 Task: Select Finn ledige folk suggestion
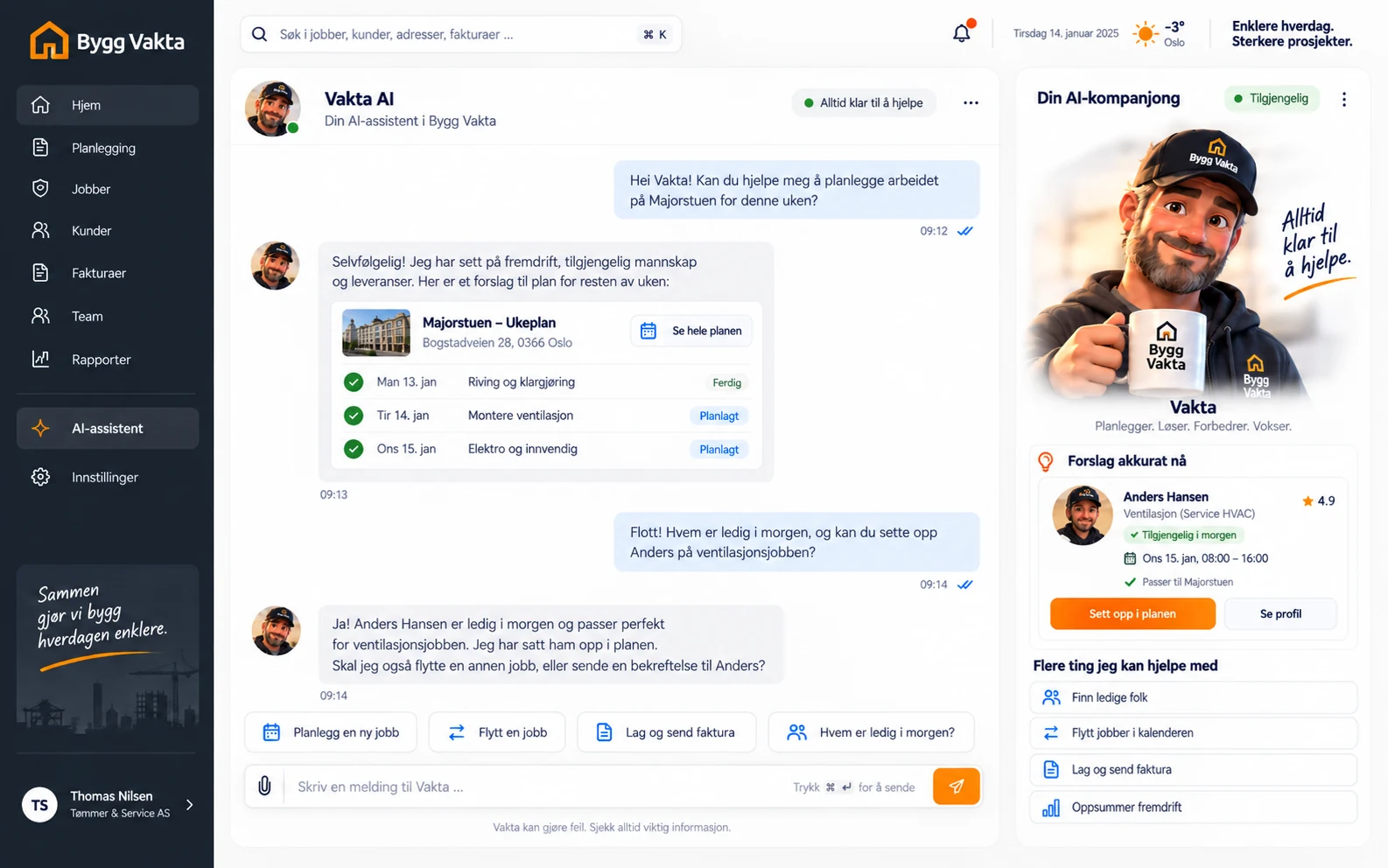[1193, 697]
